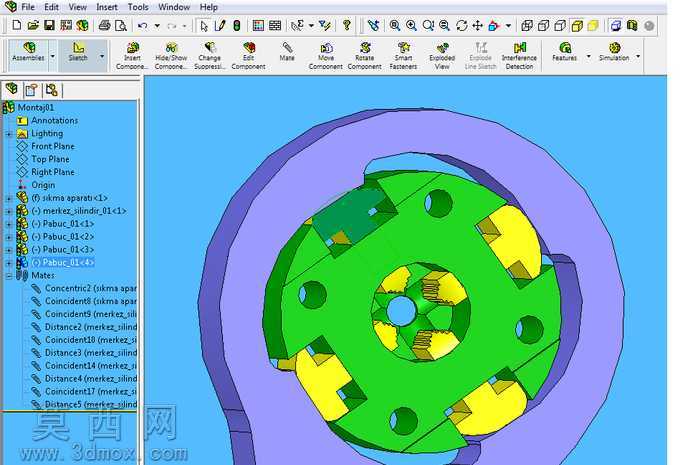Click the Mate paperclip tool
Screen dimensions: 684x465
pyautogui.click(x=287, y=52)
